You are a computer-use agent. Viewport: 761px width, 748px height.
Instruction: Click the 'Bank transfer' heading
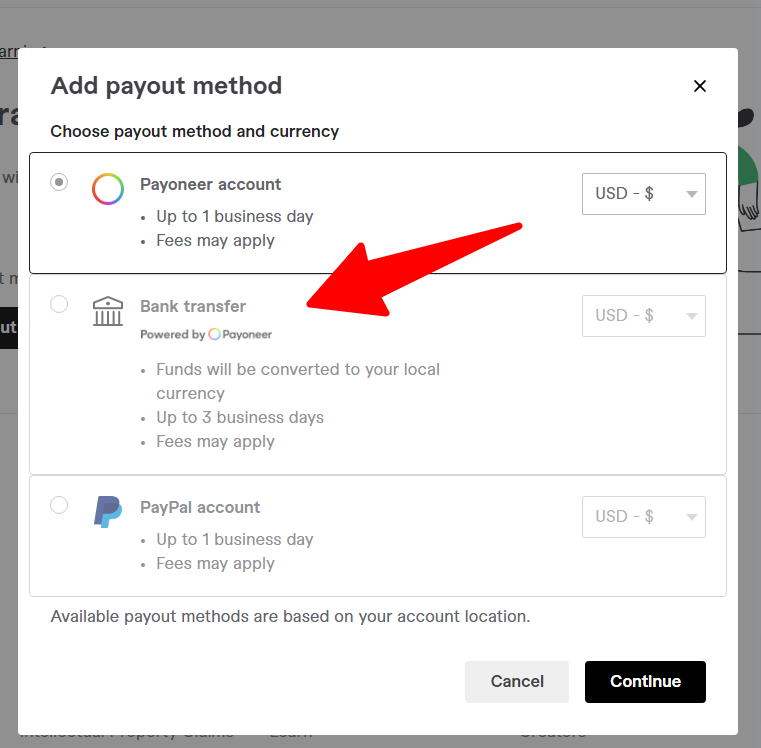(193, 306)
